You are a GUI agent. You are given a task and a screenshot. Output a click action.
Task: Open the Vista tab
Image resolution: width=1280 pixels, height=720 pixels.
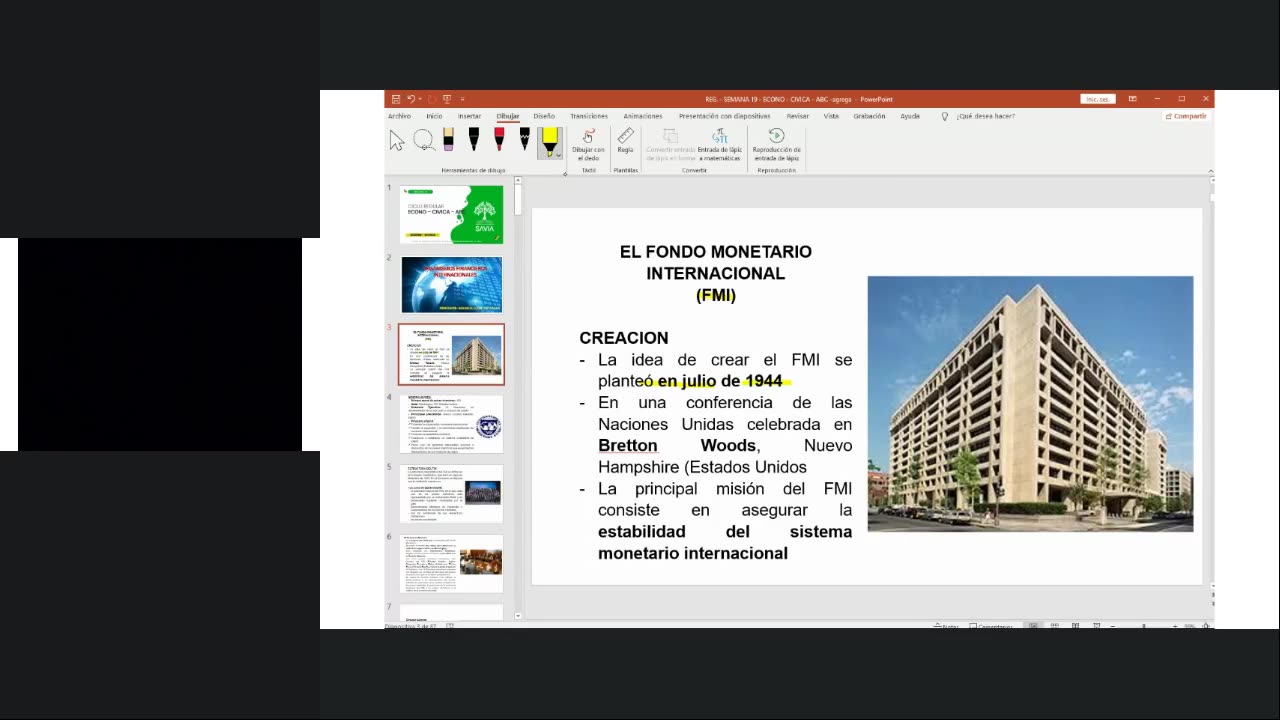(831, 116)
